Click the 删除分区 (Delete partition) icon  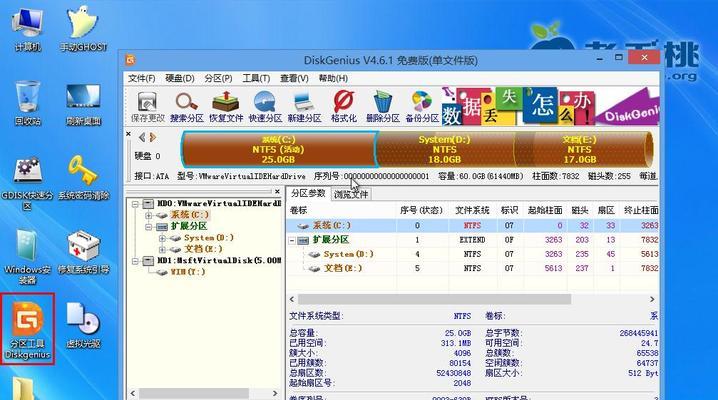[x=383, y=107]
